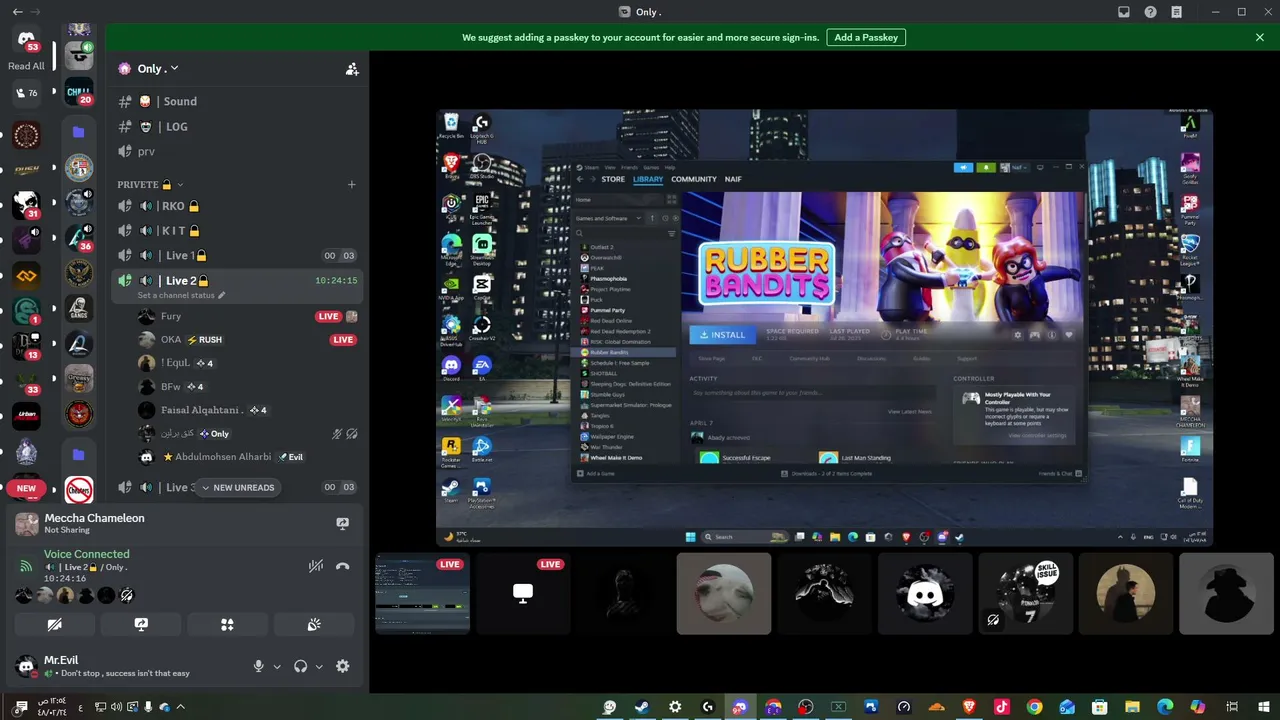Open Google Chrome from the taskbar
This screenshot has height=720, width=1280.
(1034, 707)
